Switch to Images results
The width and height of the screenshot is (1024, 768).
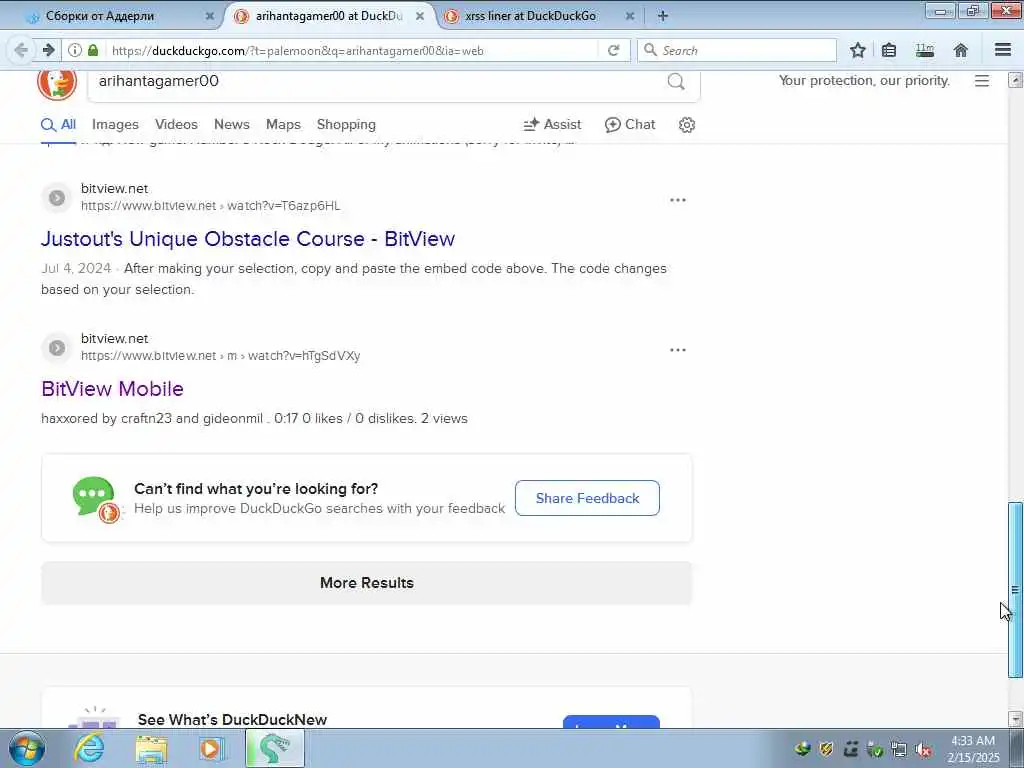tap(115, 124)
